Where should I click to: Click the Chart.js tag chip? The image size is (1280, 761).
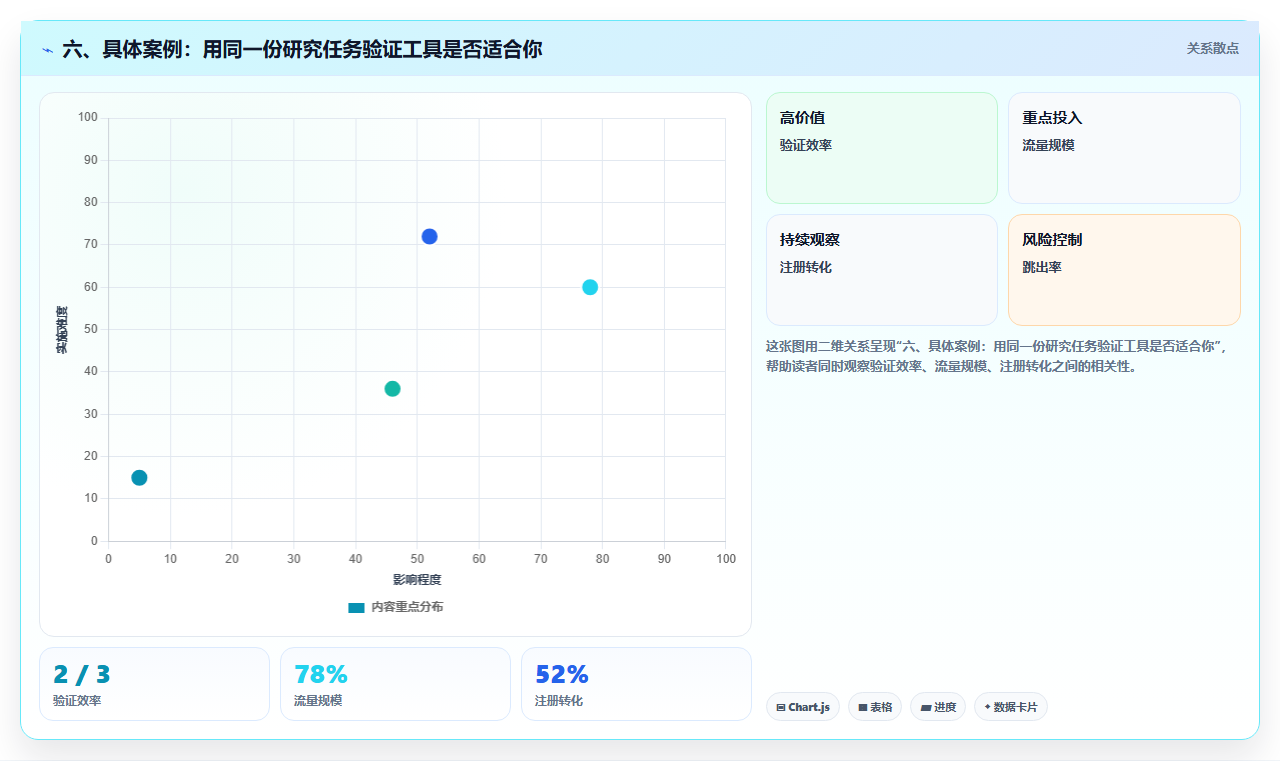tap(803, 707)
